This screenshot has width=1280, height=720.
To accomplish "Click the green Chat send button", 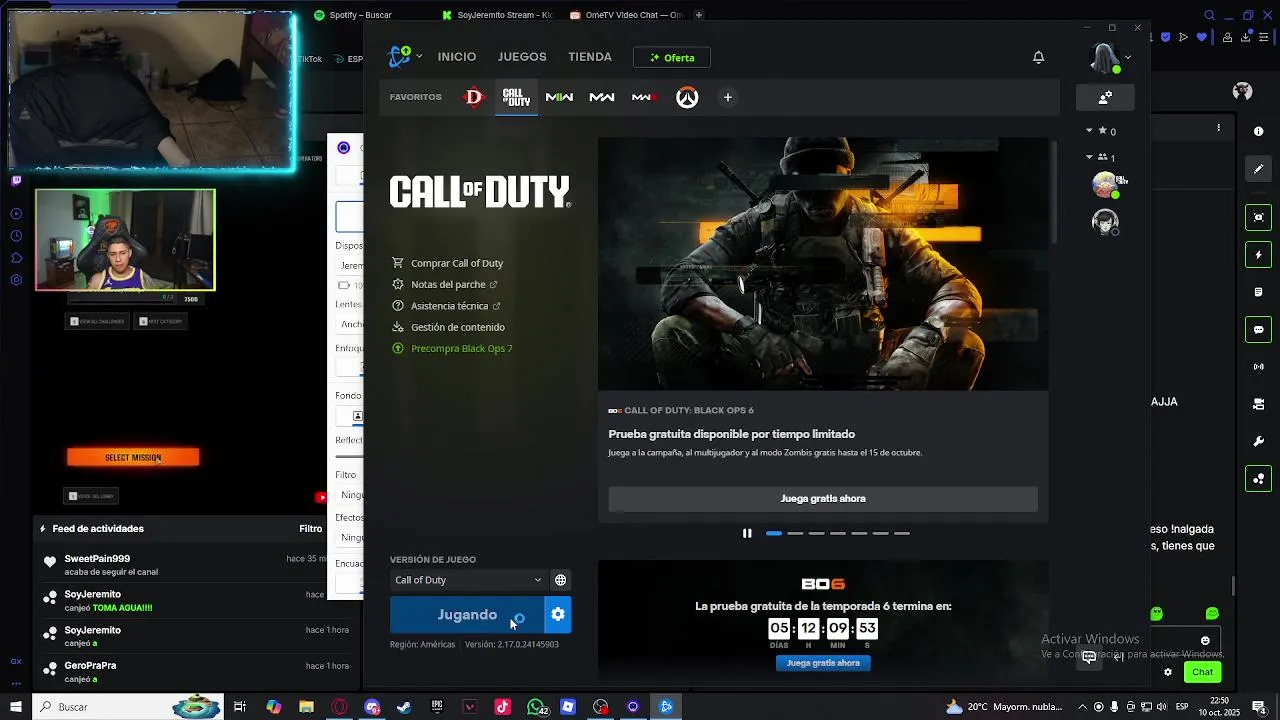I will (x=1203, y=672).
